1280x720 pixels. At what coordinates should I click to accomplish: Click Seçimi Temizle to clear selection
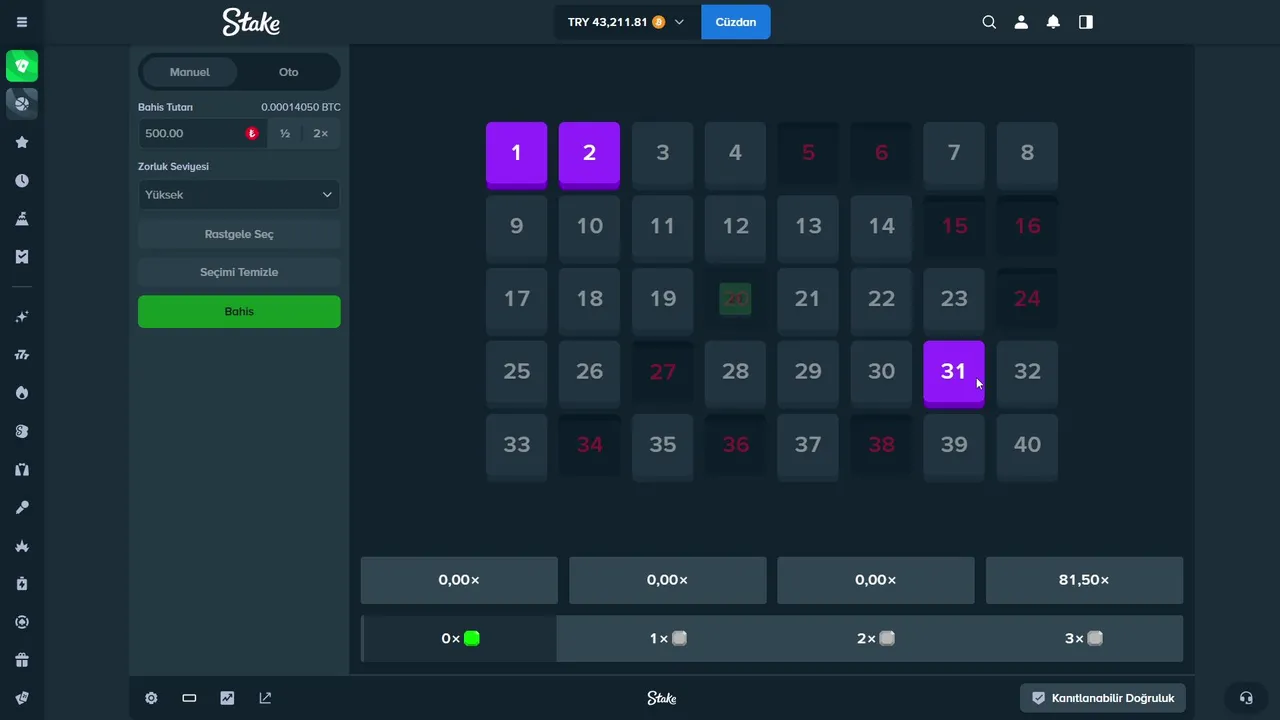click(x=239, y=272)
